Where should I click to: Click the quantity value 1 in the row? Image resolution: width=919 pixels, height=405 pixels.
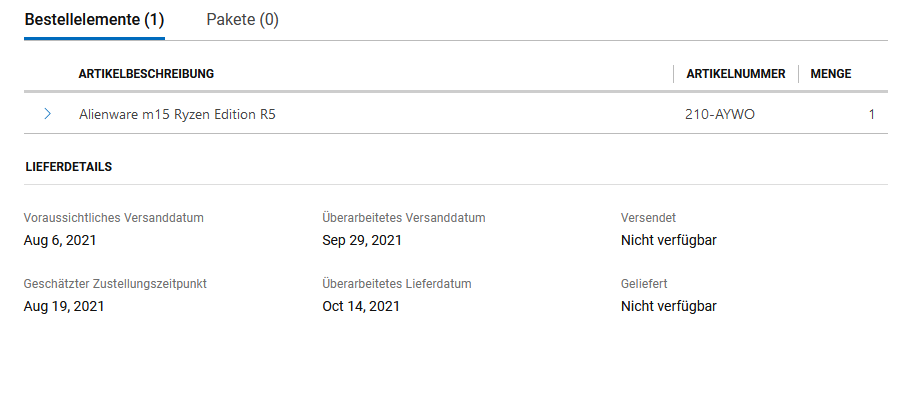point(871,114)
